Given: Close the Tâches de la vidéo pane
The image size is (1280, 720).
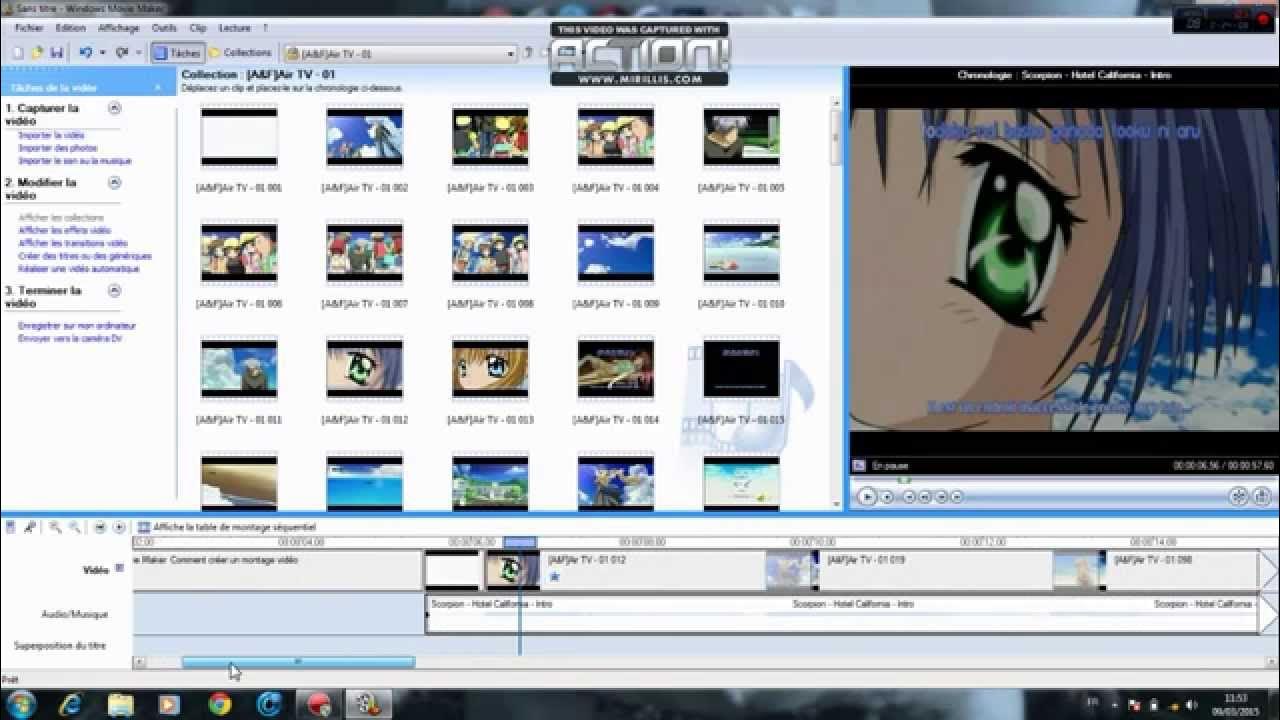Looking at the screenshot, I should (x=158, y=88).
